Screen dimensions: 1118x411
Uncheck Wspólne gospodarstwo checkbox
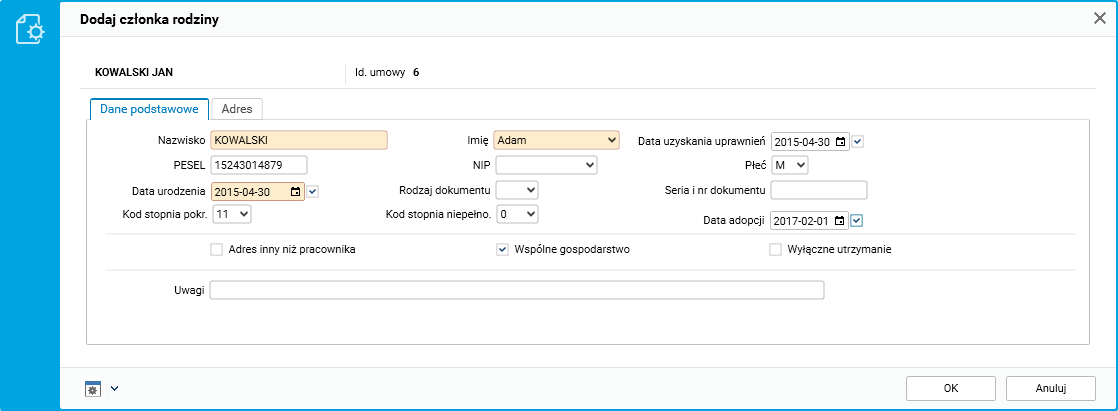coord(503,250)
